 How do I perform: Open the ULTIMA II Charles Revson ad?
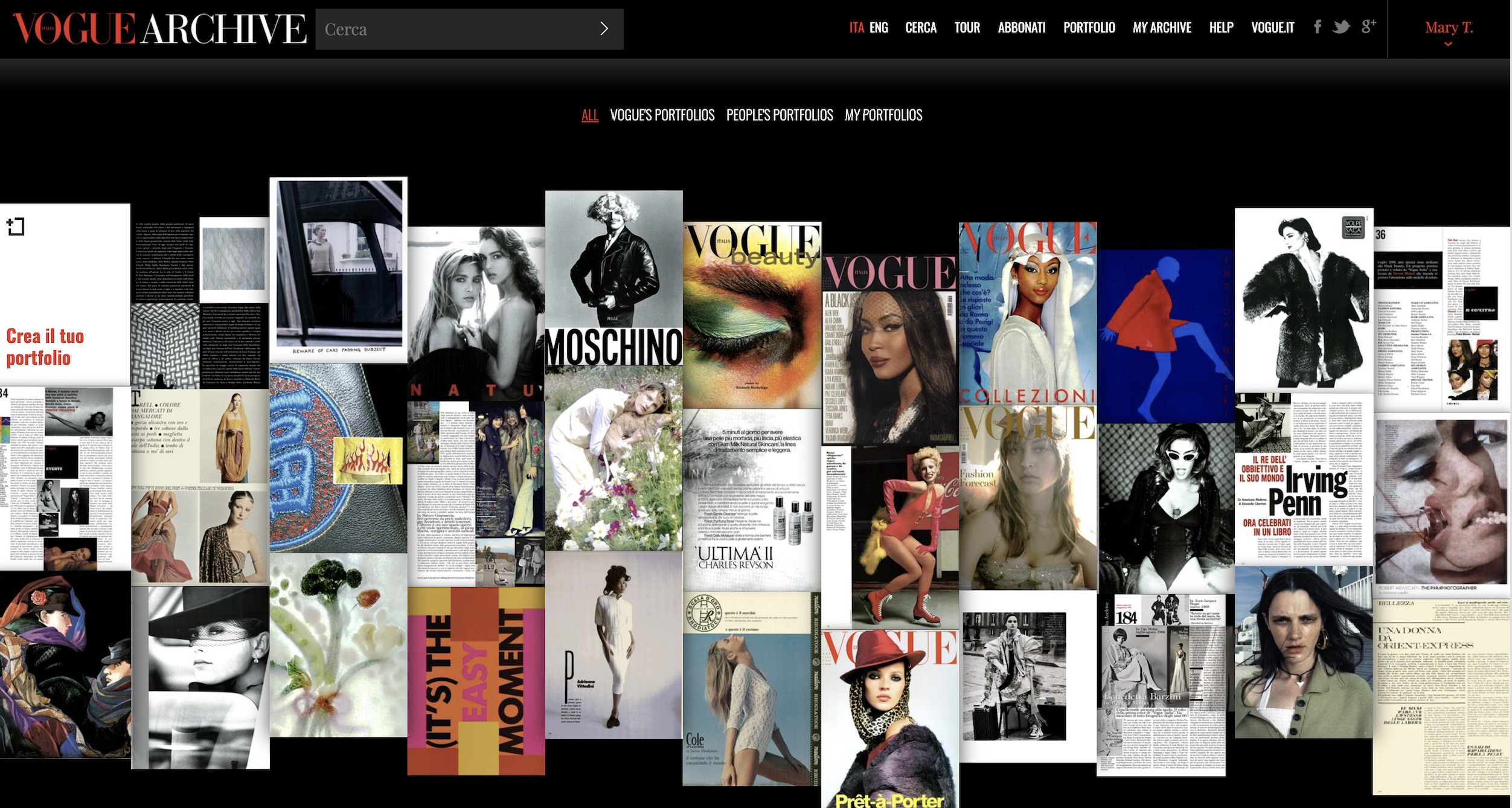pos(752,500)
